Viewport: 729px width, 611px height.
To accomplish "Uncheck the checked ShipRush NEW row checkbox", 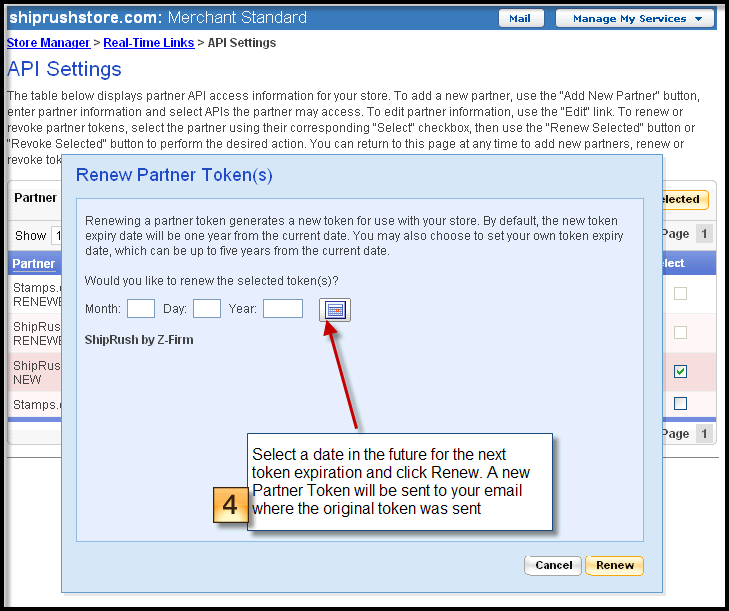I will pyautogui.click(x=680, y=371).
